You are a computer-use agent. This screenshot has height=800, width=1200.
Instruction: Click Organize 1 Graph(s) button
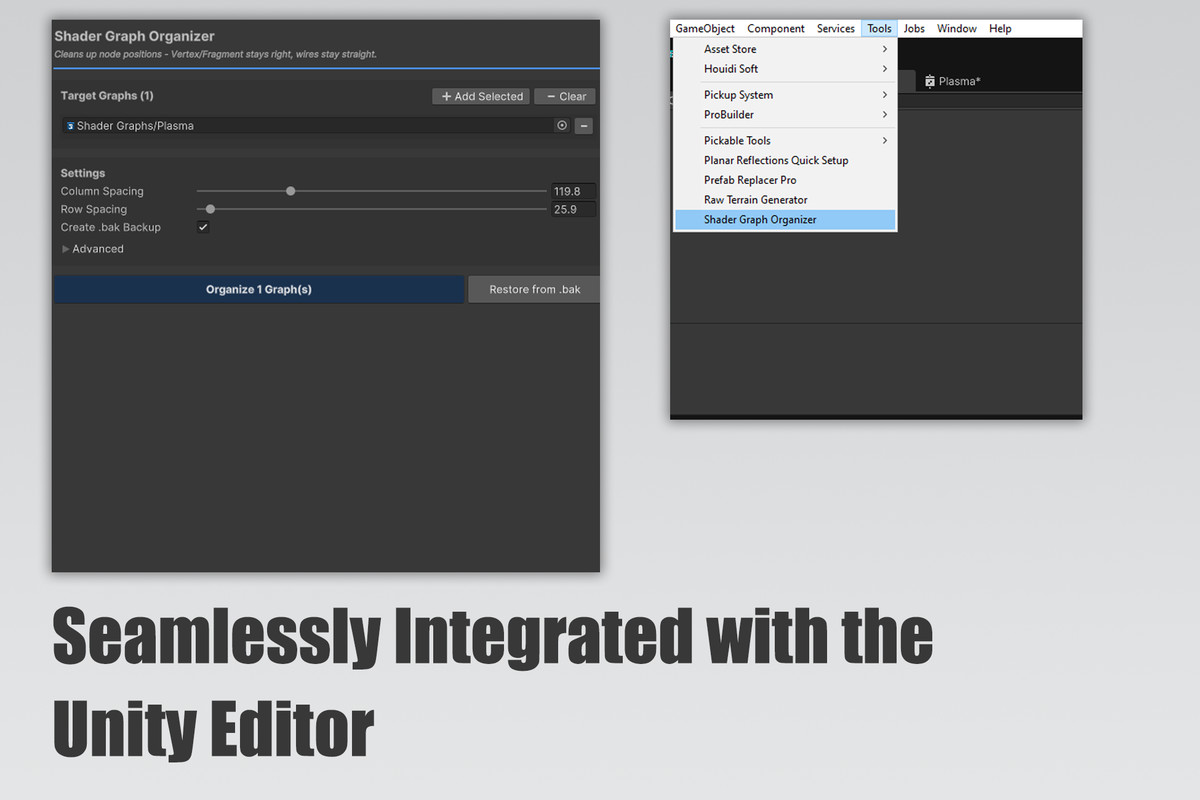259,289
